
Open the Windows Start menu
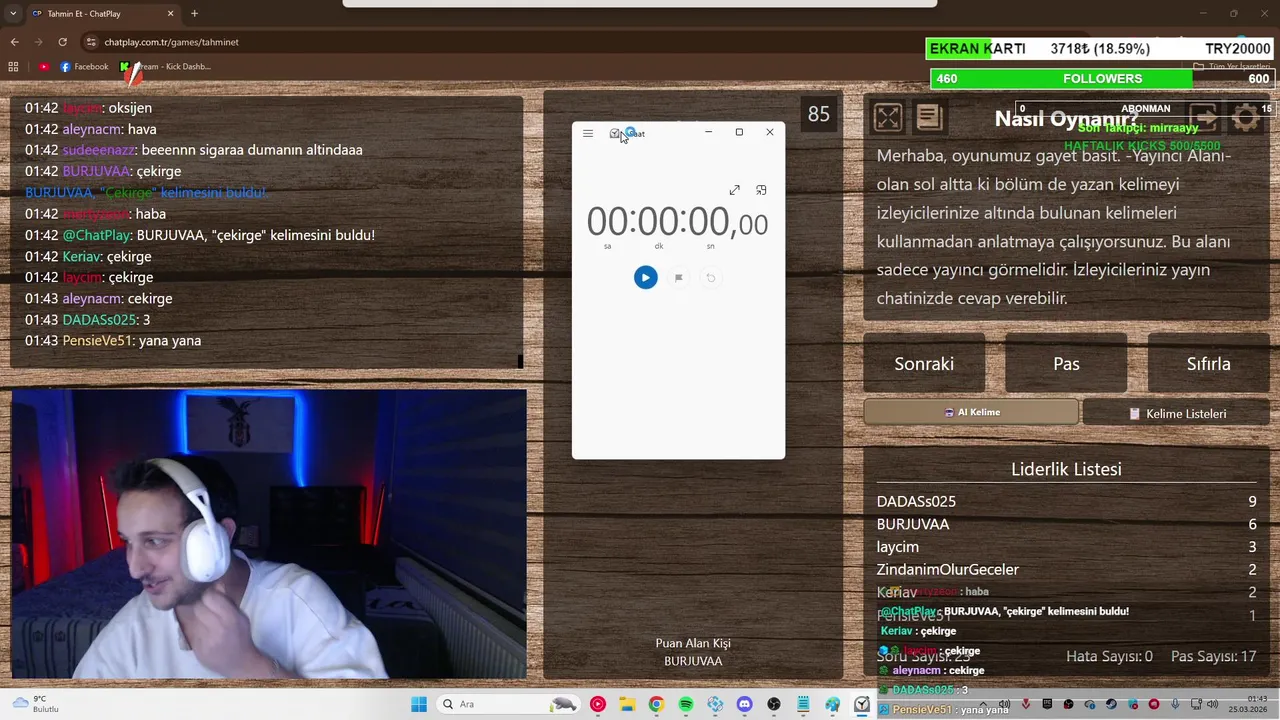point(419,704)
